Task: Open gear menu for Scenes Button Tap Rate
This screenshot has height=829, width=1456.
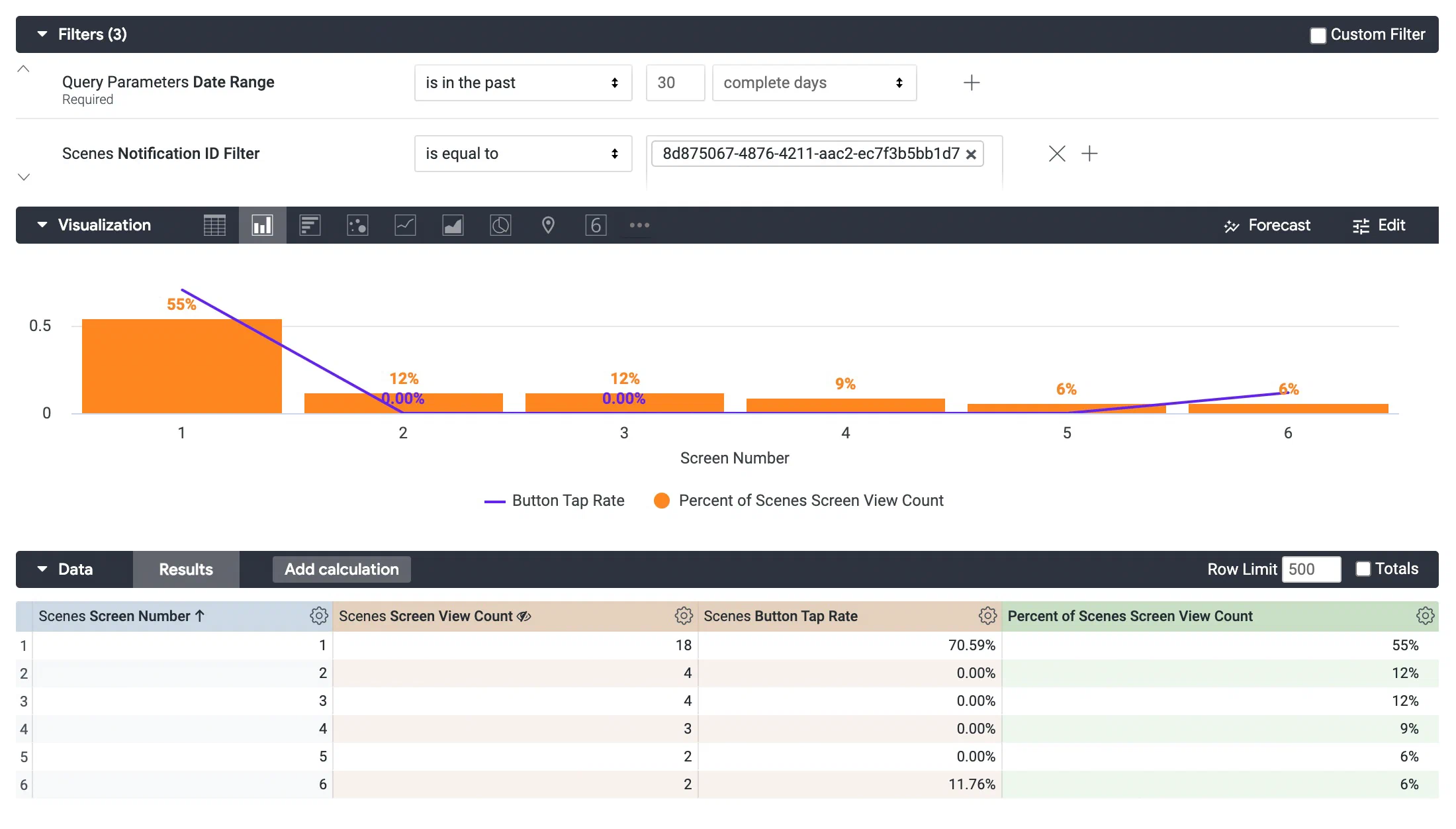Action: (987, 616)
